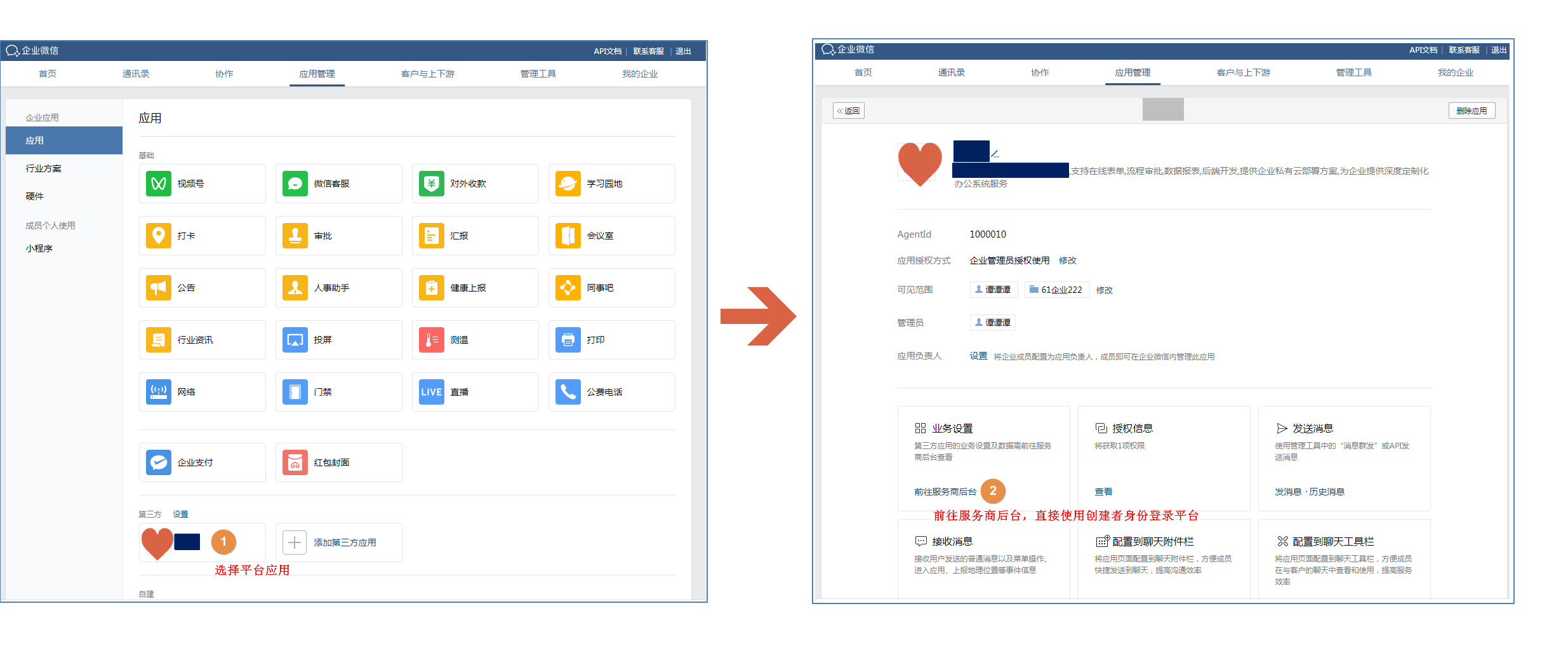Select the 对外收款 green shield icon
The height and width of the screenshot is (653, 1568).
pos(432,184)
